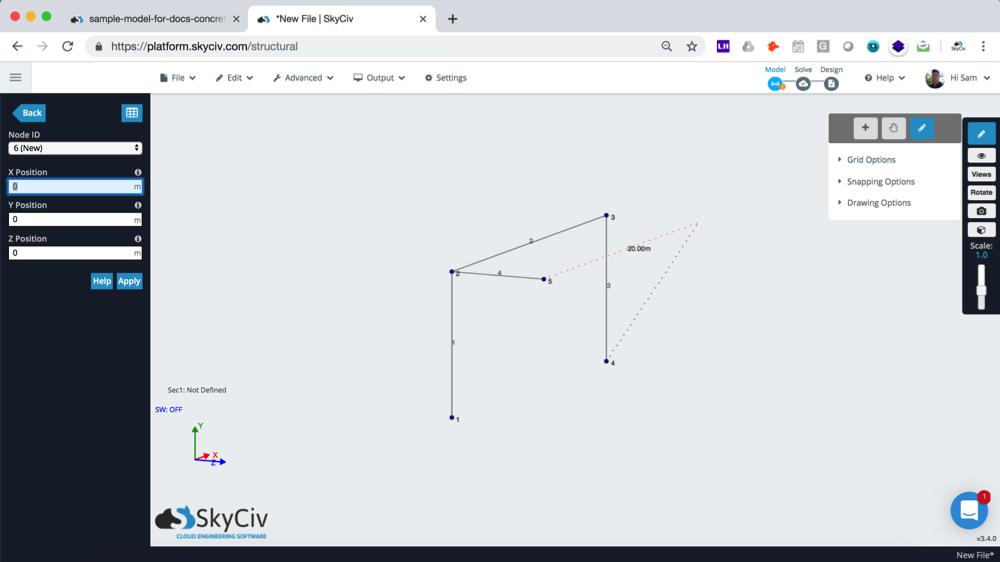Open a new browser tab
Screen dimensions: 1000x562
tap(452, 19)
